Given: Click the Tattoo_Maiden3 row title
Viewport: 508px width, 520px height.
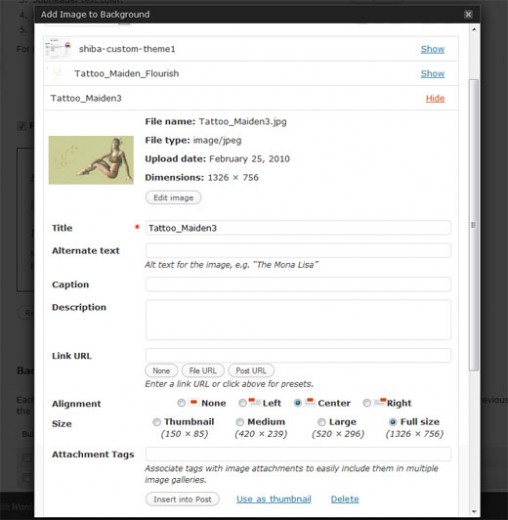Looking at the screenshot, I should point(86,98).
